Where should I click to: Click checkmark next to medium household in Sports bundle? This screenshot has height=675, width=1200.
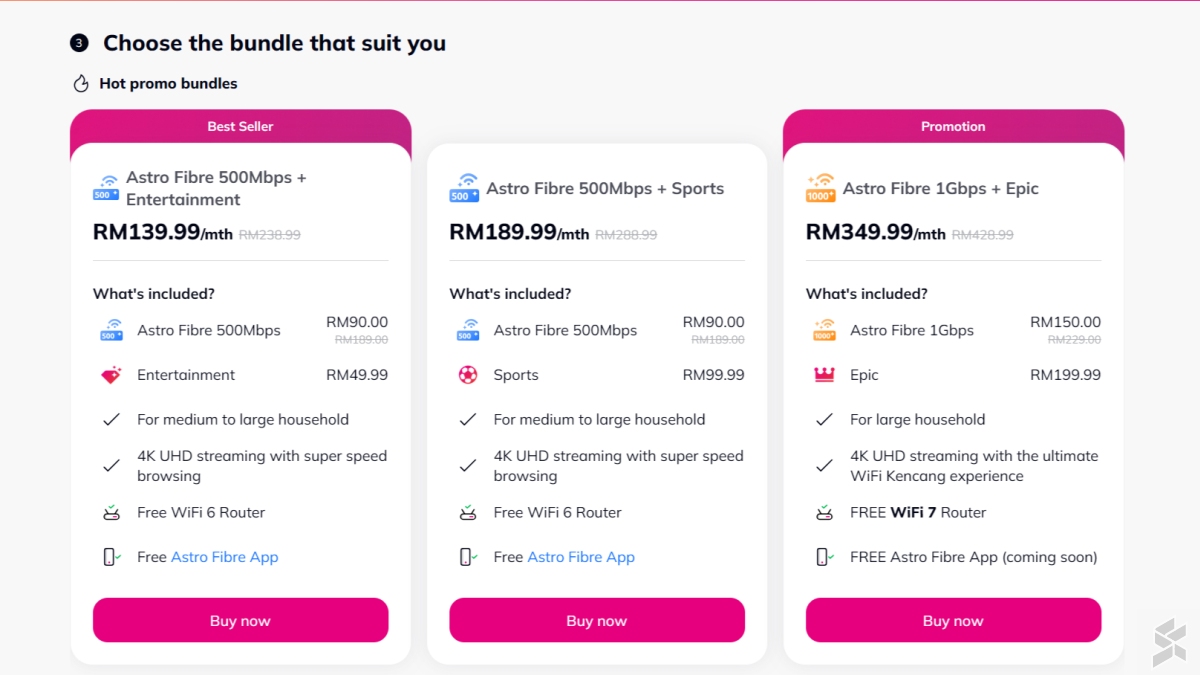coord(467,420)
